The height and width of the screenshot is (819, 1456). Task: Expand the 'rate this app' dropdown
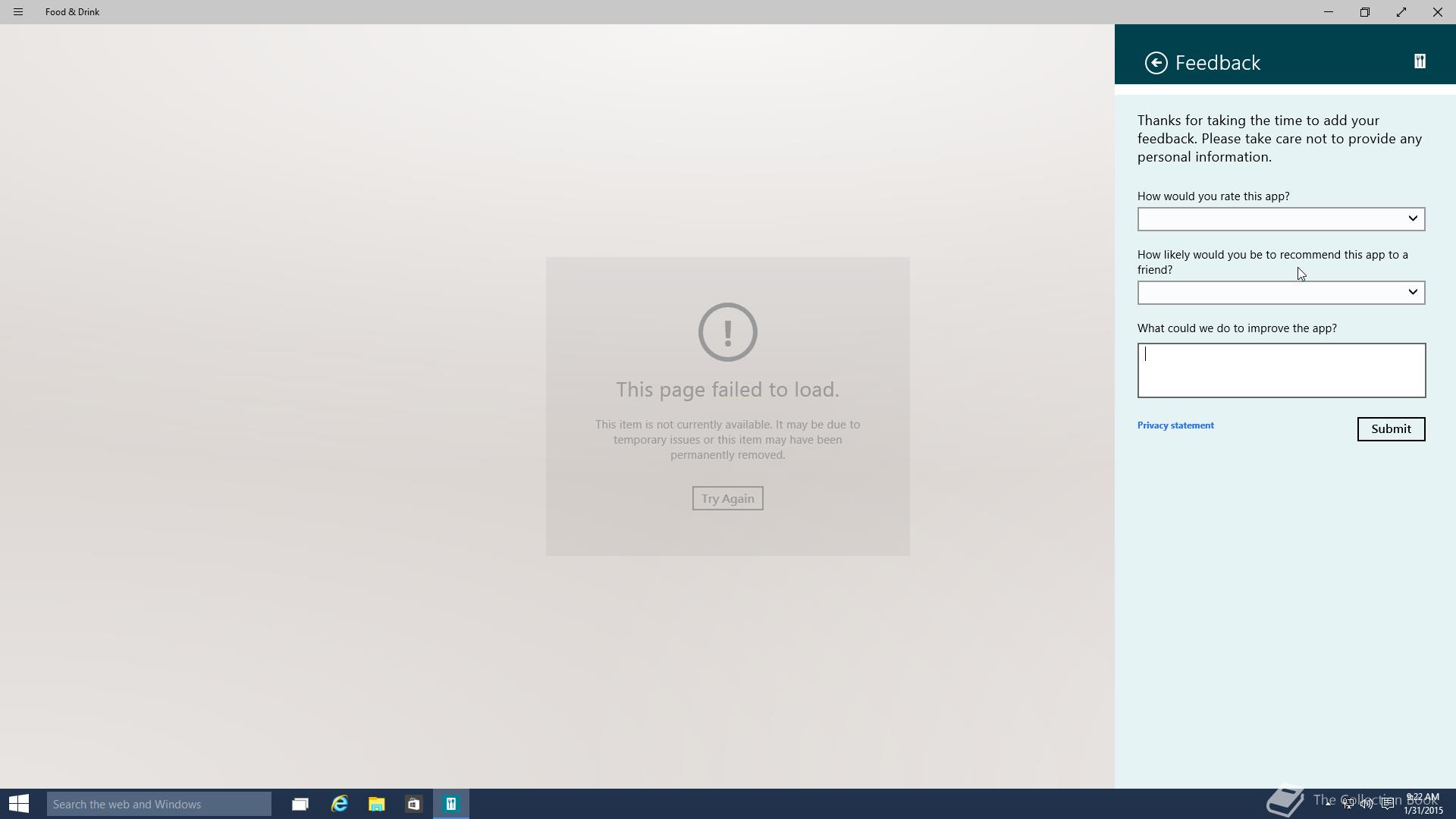[x=1281, y=219]
